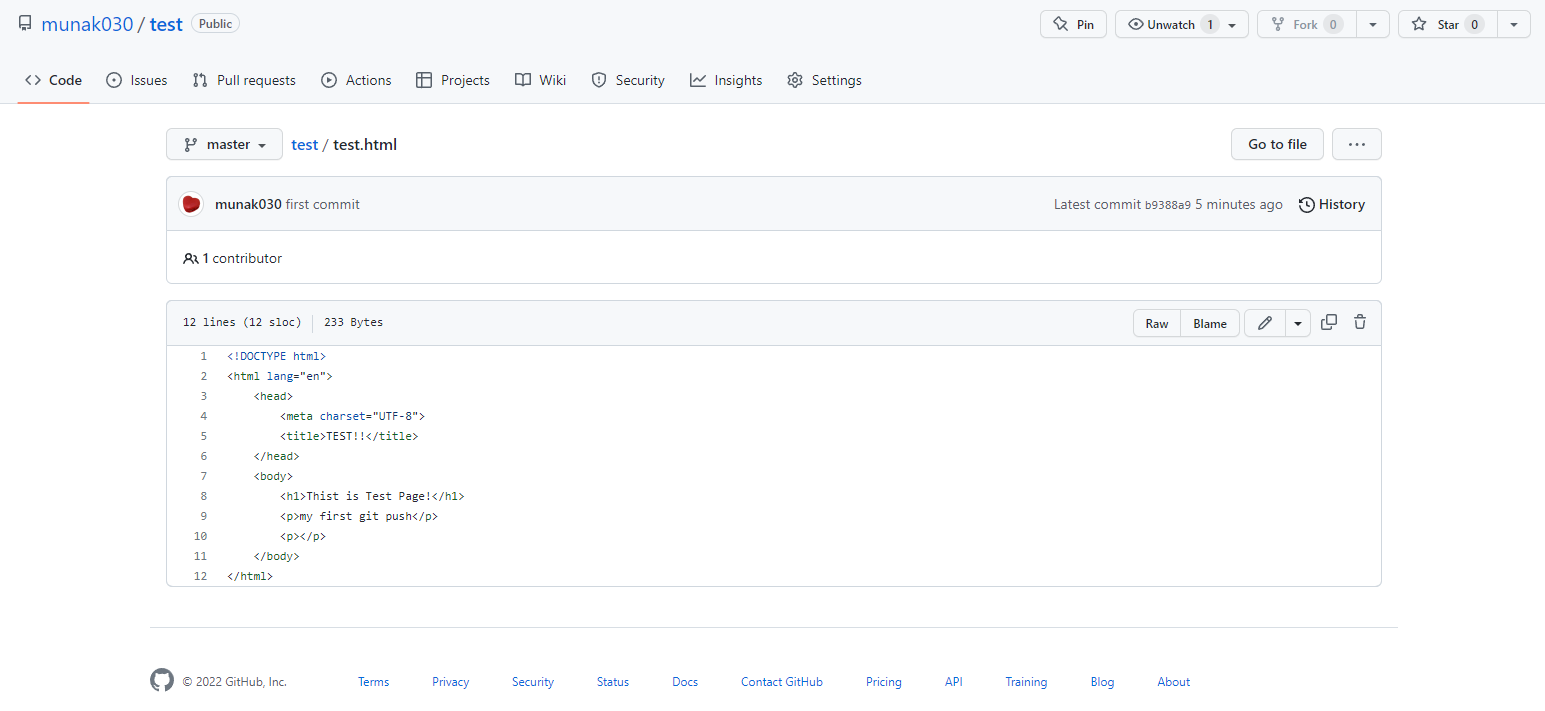Click the 'my first git push' code line
The height and width of the screenshot is (711, 1545).
359,516
